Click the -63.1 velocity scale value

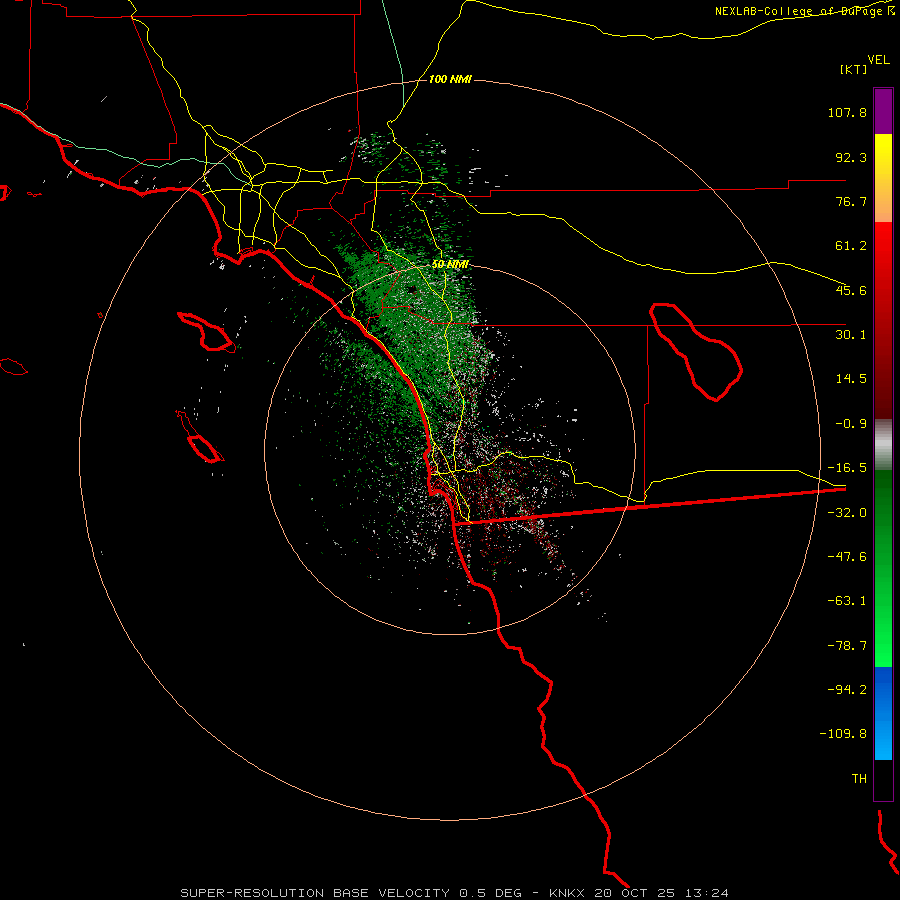tap(847, 601)
